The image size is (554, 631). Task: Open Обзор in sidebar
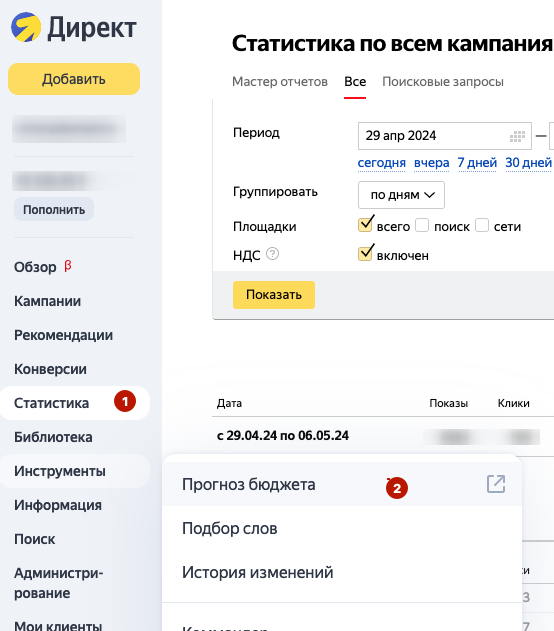(35, 267)
